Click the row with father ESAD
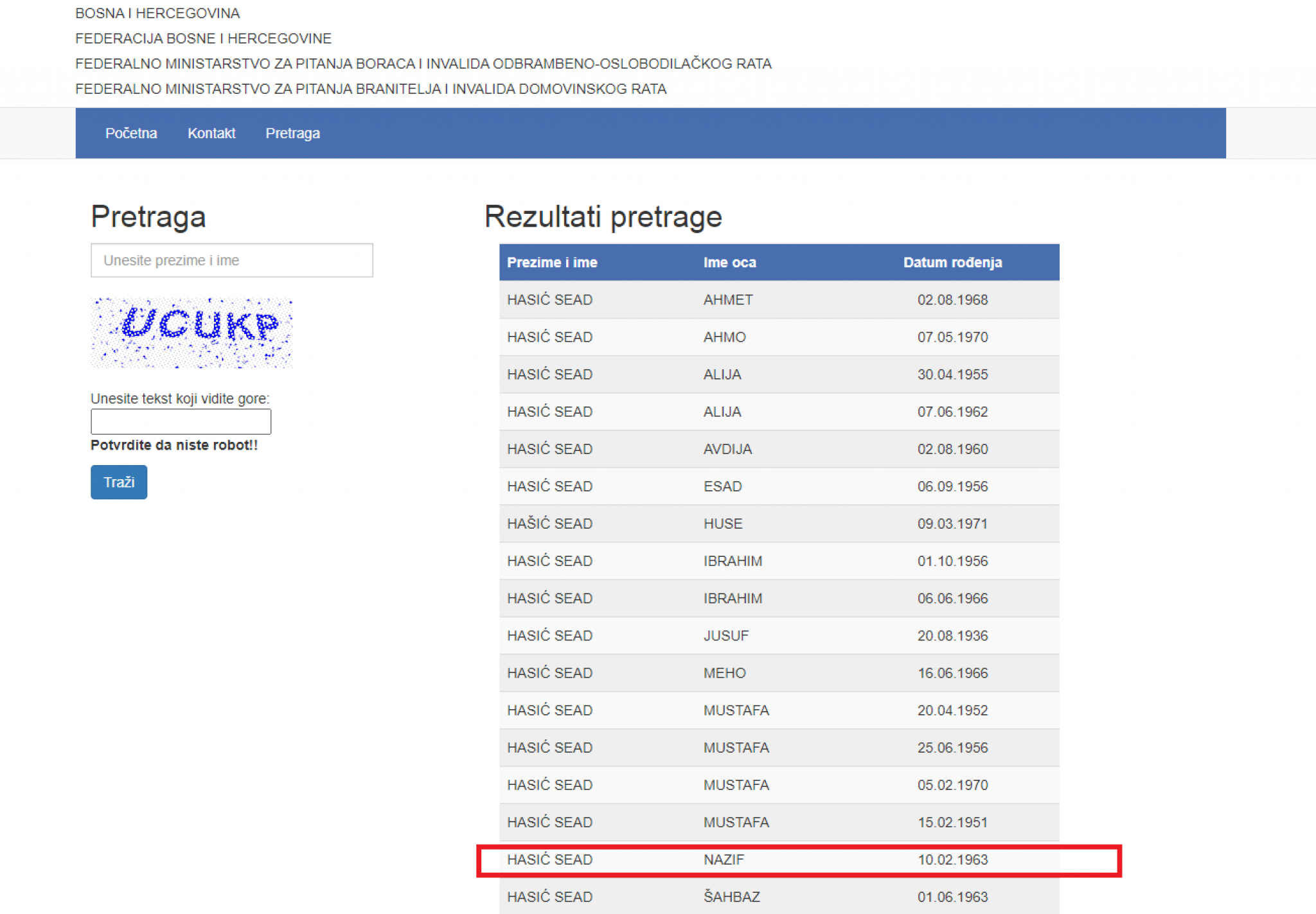 coord(778,486)
